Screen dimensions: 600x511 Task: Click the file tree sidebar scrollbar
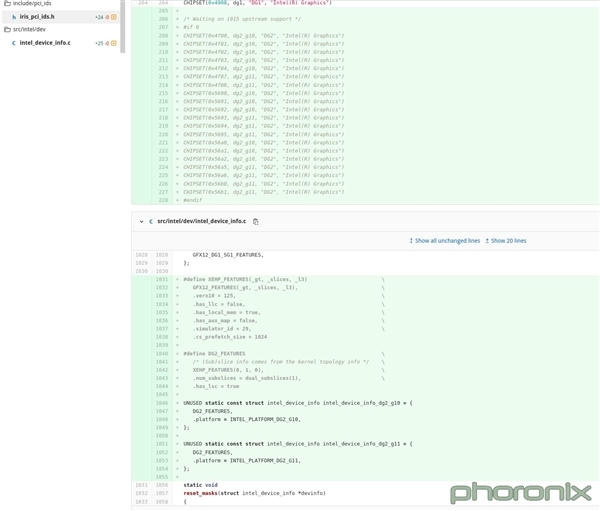point(123,26)
